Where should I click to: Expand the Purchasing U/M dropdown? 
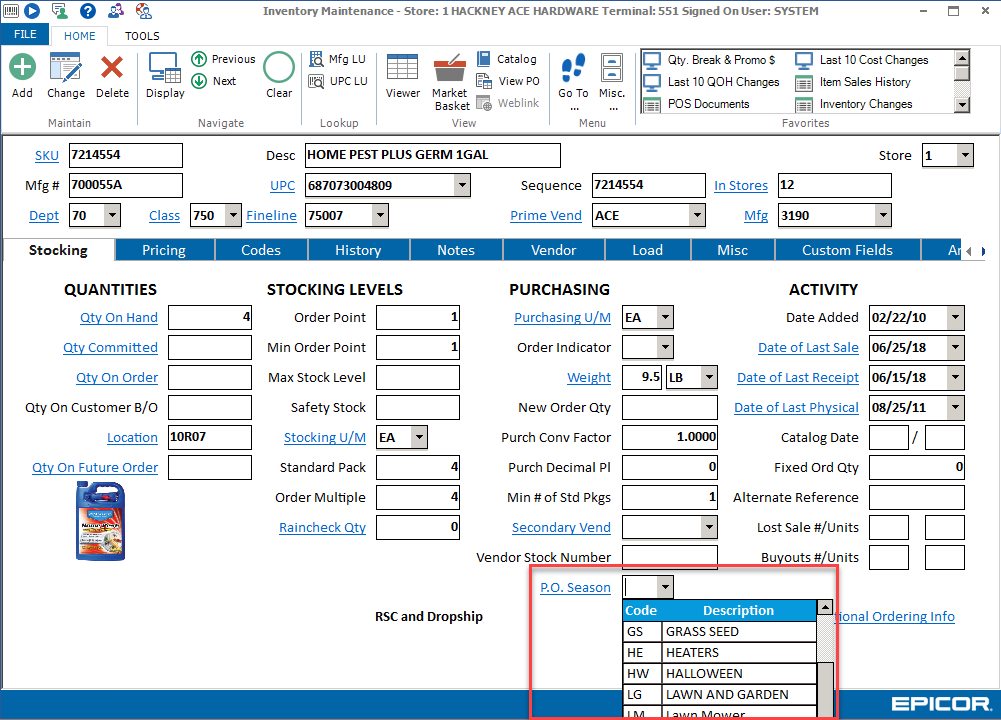(x=665, y=317)
